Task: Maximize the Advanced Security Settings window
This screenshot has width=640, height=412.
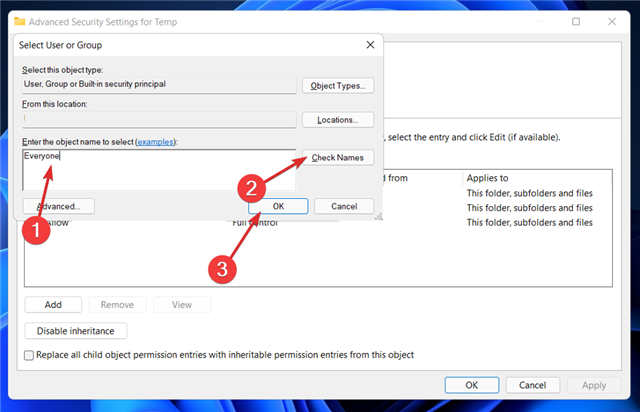Action: click(576, 21)
